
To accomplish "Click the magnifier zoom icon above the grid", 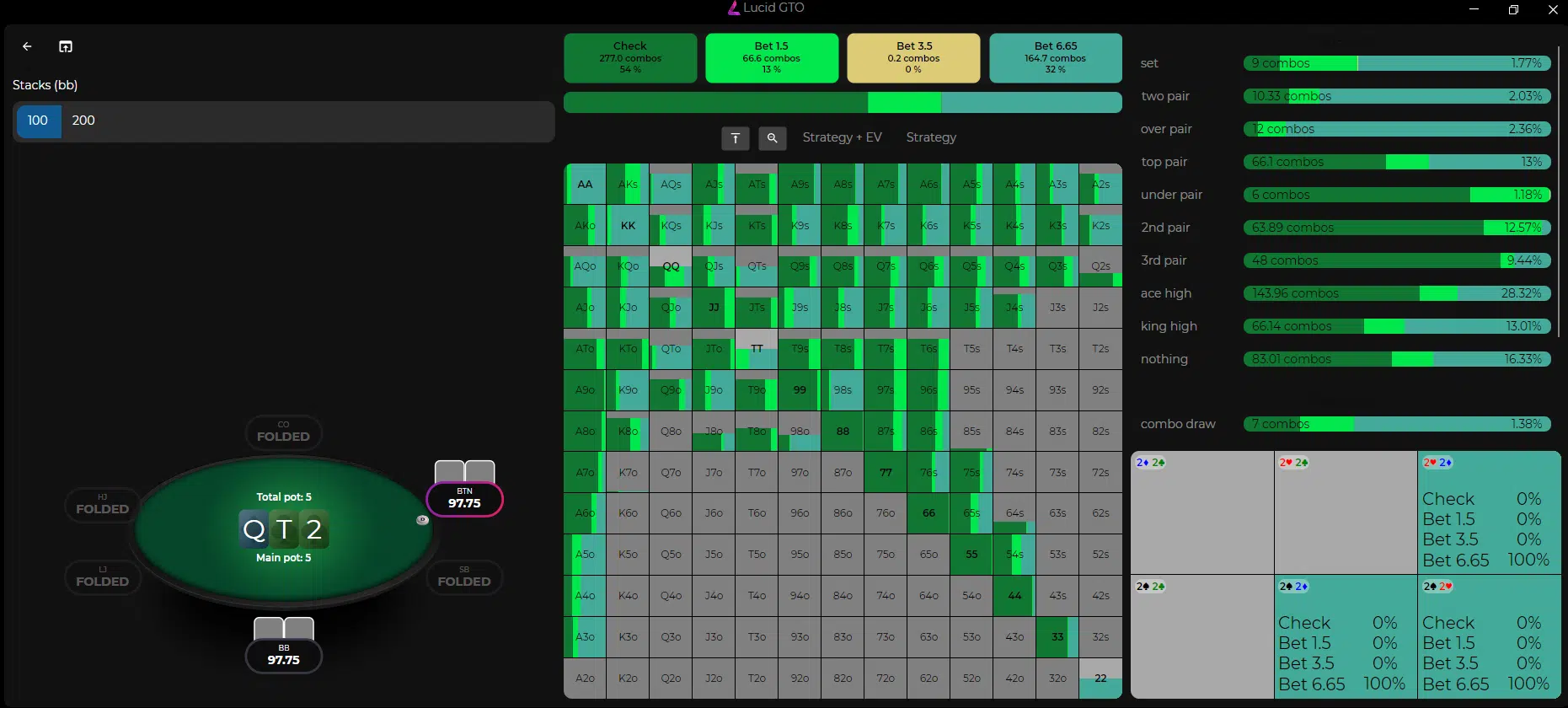I will pyautogui.click(x=772, y=138).
